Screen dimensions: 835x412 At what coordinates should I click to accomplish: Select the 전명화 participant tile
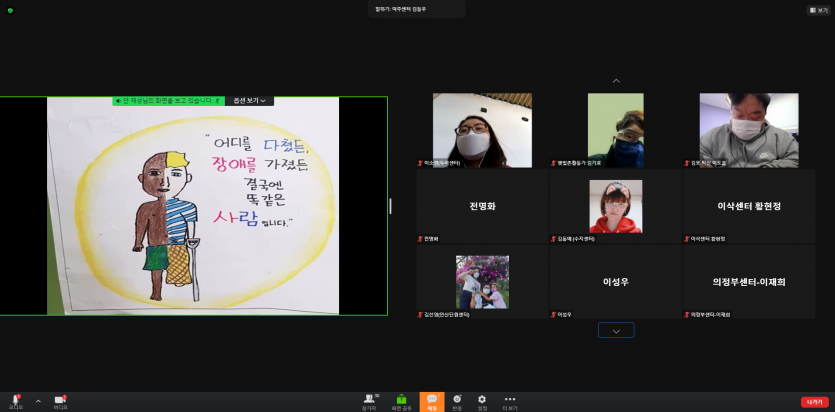pos(482,207)
